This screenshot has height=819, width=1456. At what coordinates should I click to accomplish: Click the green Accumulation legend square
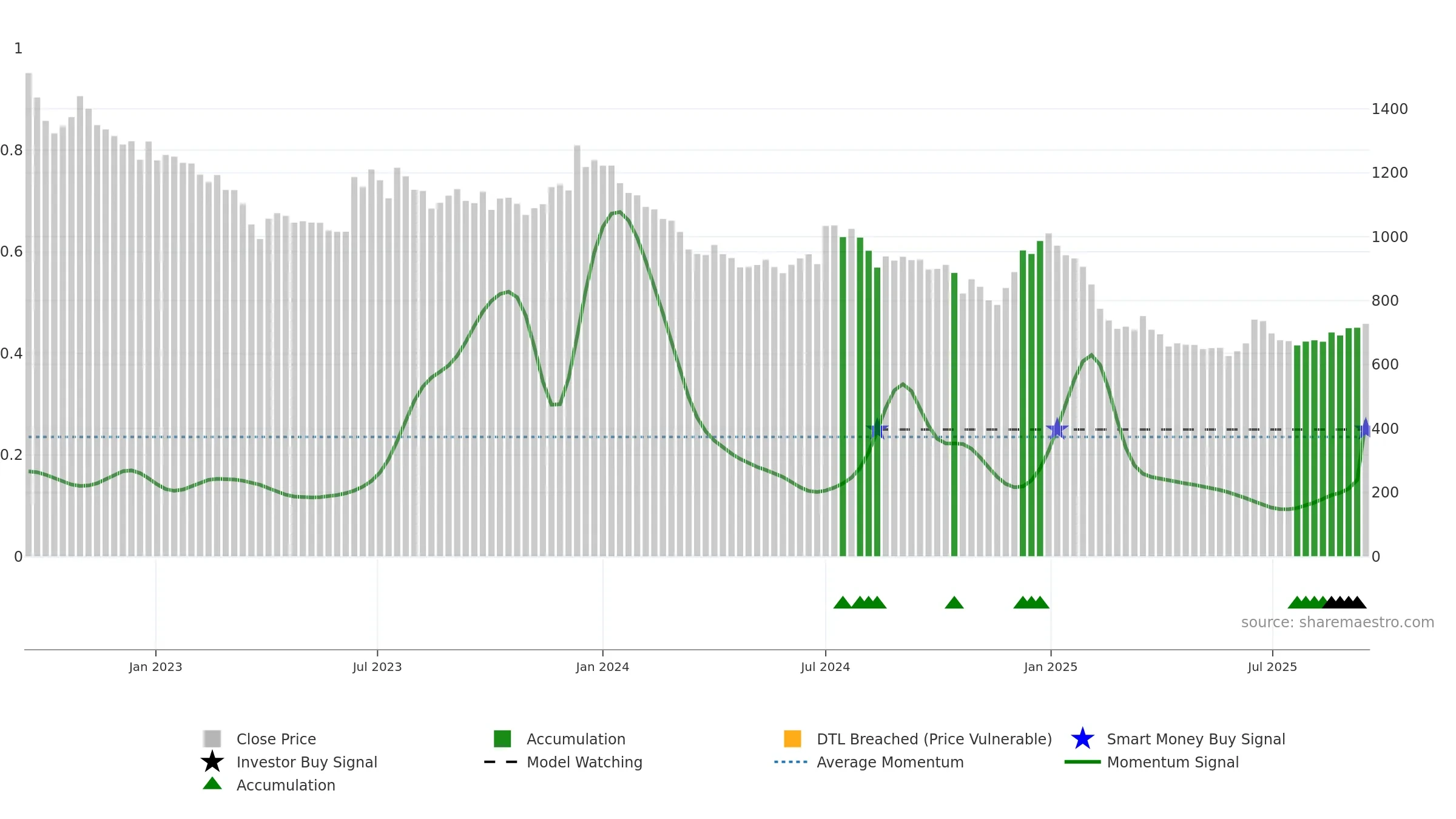pyautogui.click(x=502, y=739)
